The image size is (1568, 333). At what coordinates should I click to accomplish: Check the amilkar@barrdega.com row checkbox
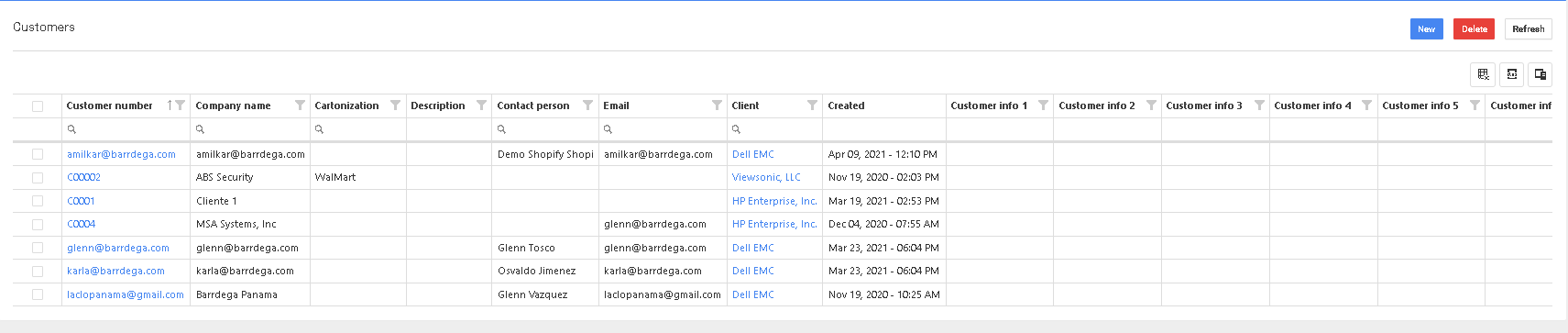[x=38, y=154]
